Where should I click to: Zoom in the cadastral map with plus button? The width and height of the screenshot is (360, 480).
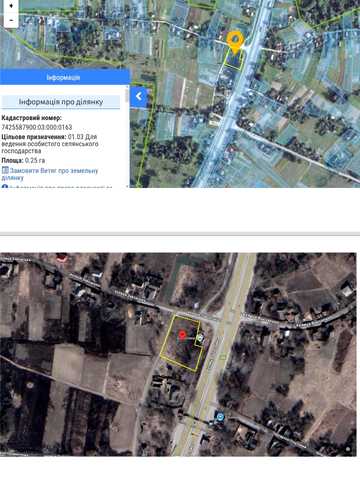point(11,6)
